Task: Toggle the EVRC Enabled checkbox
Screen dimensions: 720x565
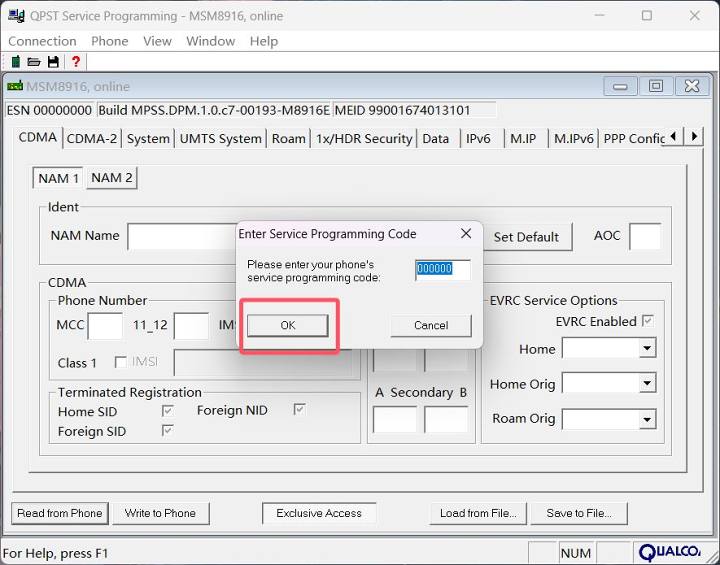Action: click(648, 321)
